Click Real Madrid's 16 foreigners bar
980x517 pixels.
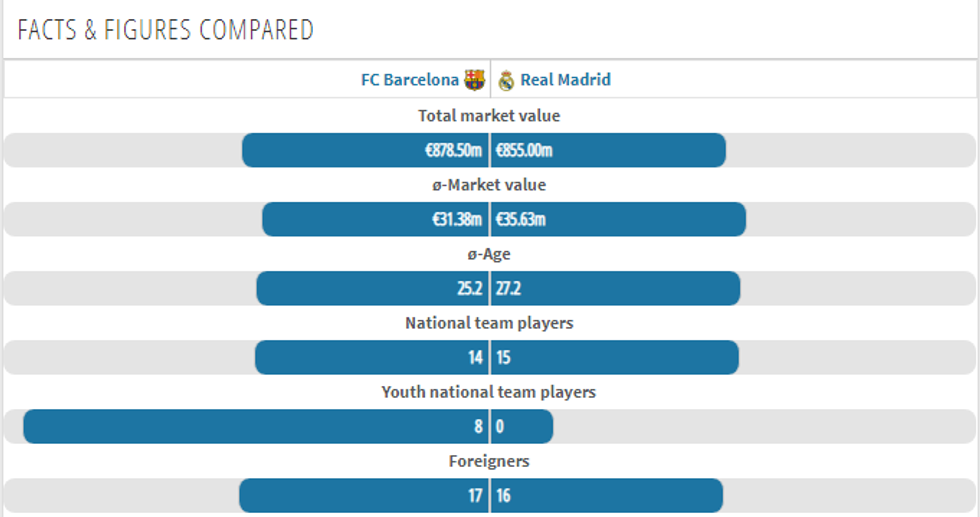click(607, 495)
